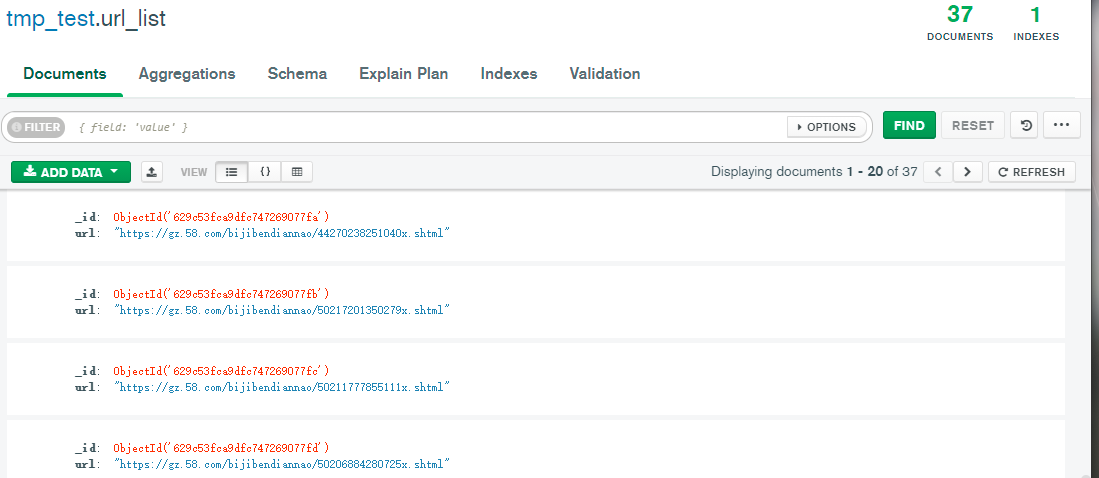Screen dimensions: 1099x478
Task: Click the export collection icon button
Action: click(152, 172)
